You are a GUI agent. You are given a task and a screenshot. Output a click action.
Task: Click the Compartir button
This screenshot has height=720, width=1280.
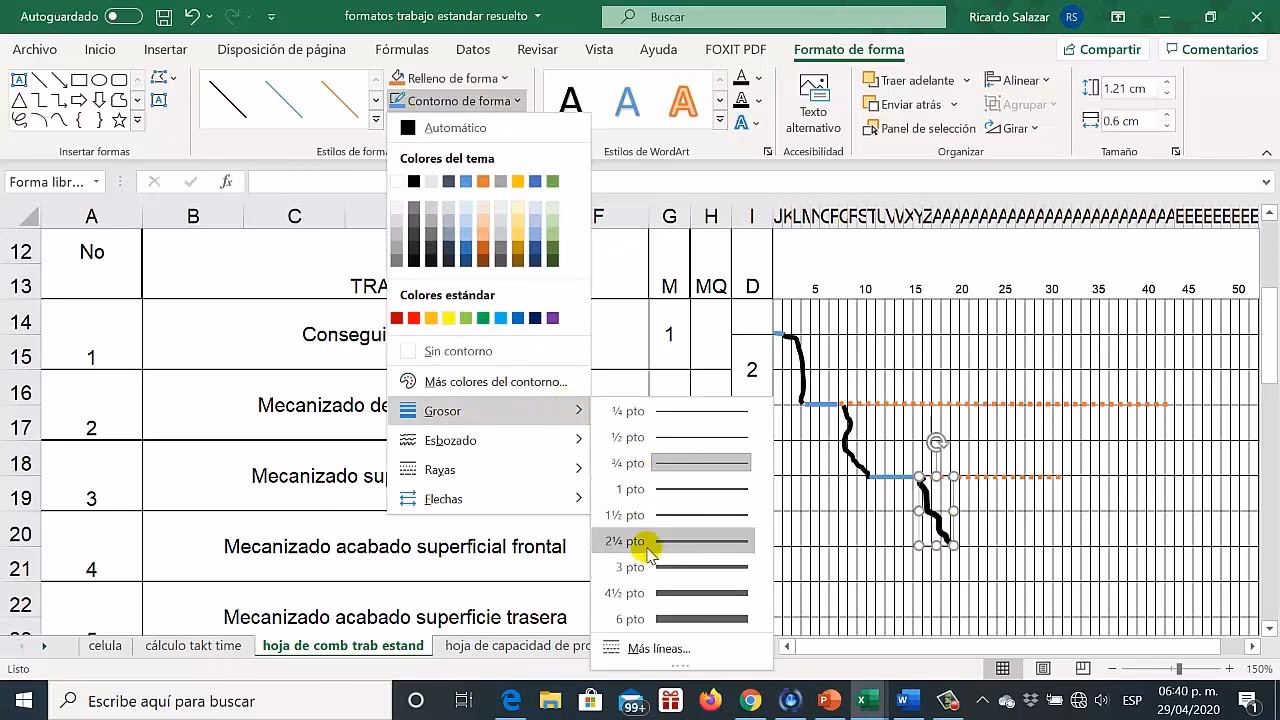[1100, 49]
